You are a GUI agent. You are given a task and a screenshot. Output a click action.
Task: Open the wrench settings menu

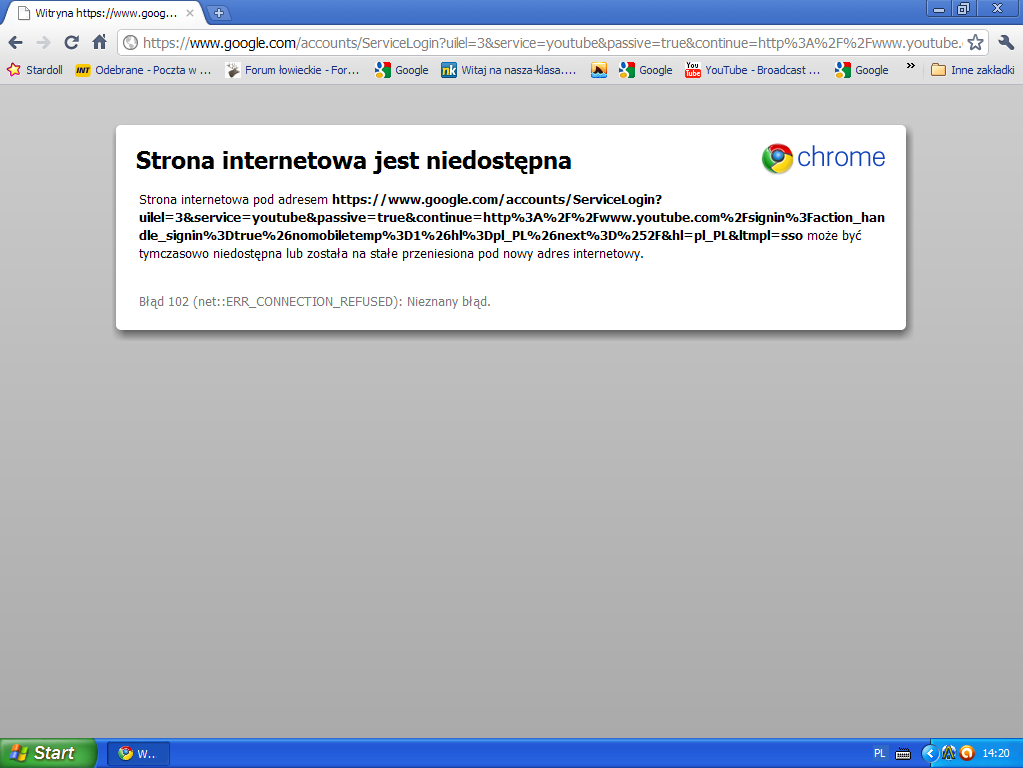point(1006,43)
